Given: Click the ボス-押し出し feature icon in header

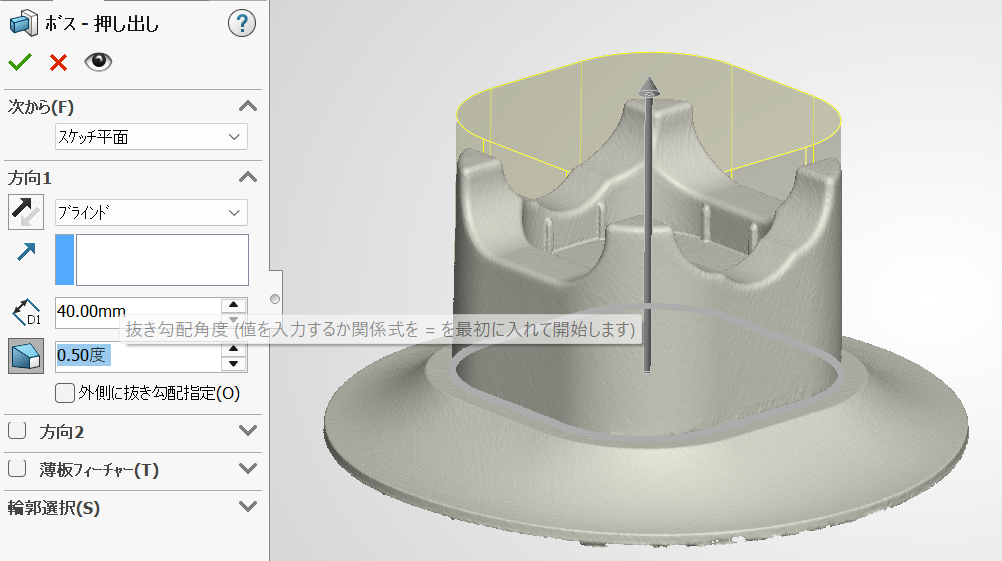Looking at the screenshot, I should tap(22, 23).
